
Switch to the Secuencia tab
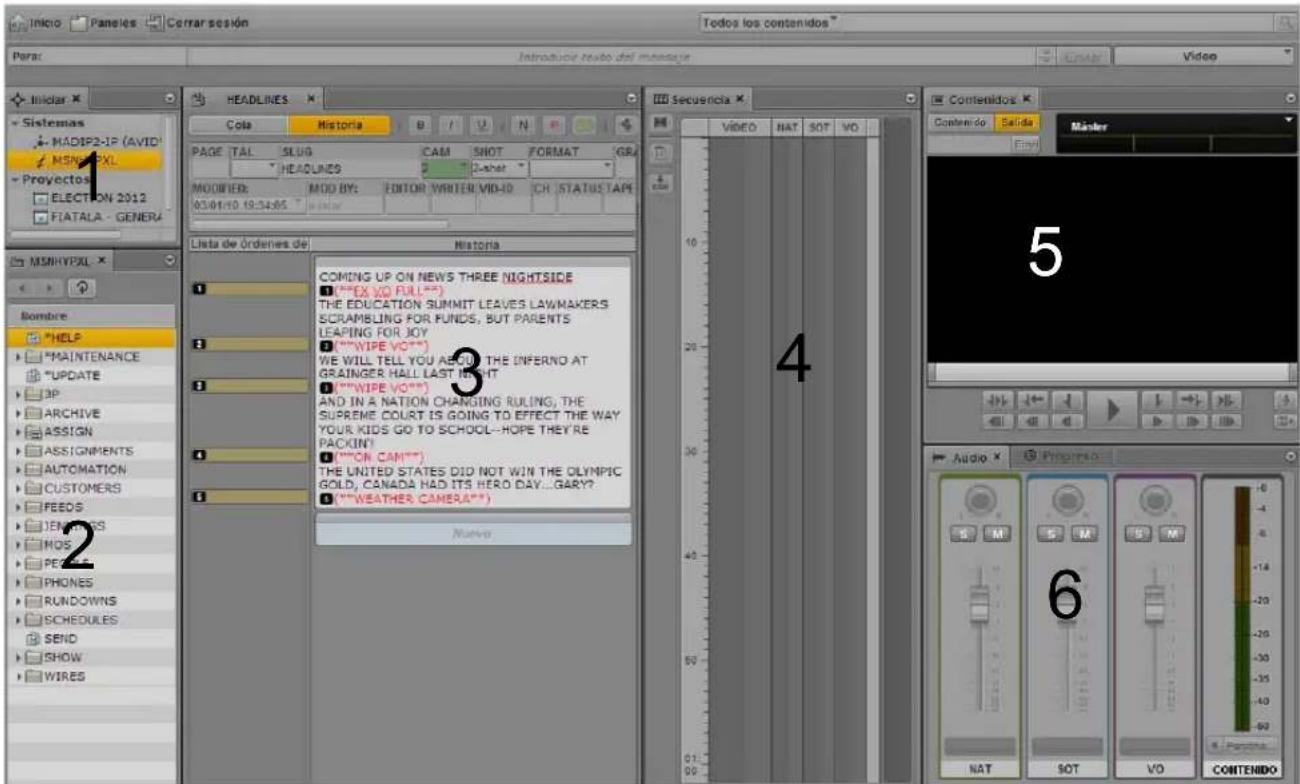pyautogui.click(x=699, y=99)
